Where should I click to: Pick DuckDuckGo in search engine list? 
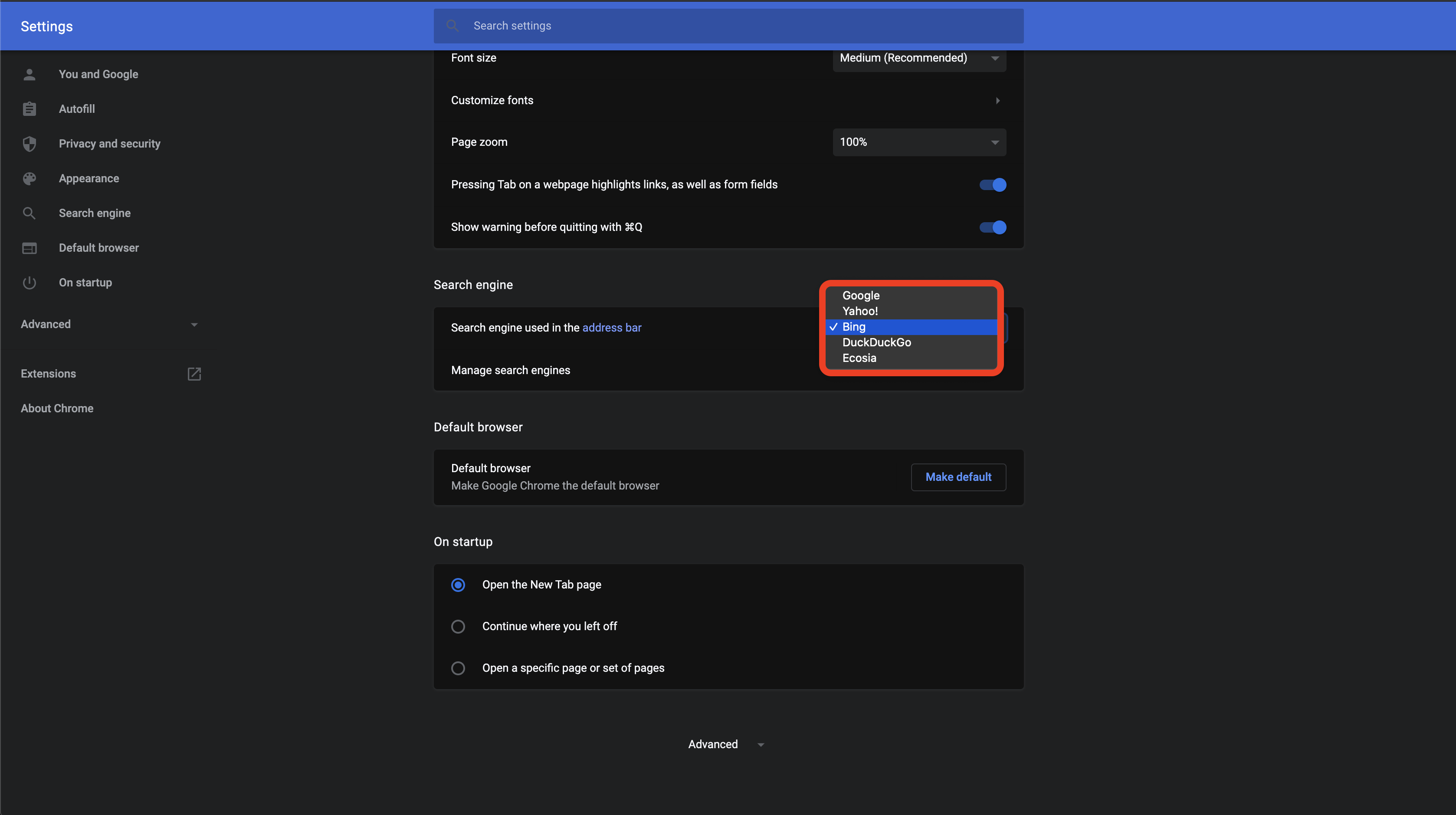tap(911, 342)
